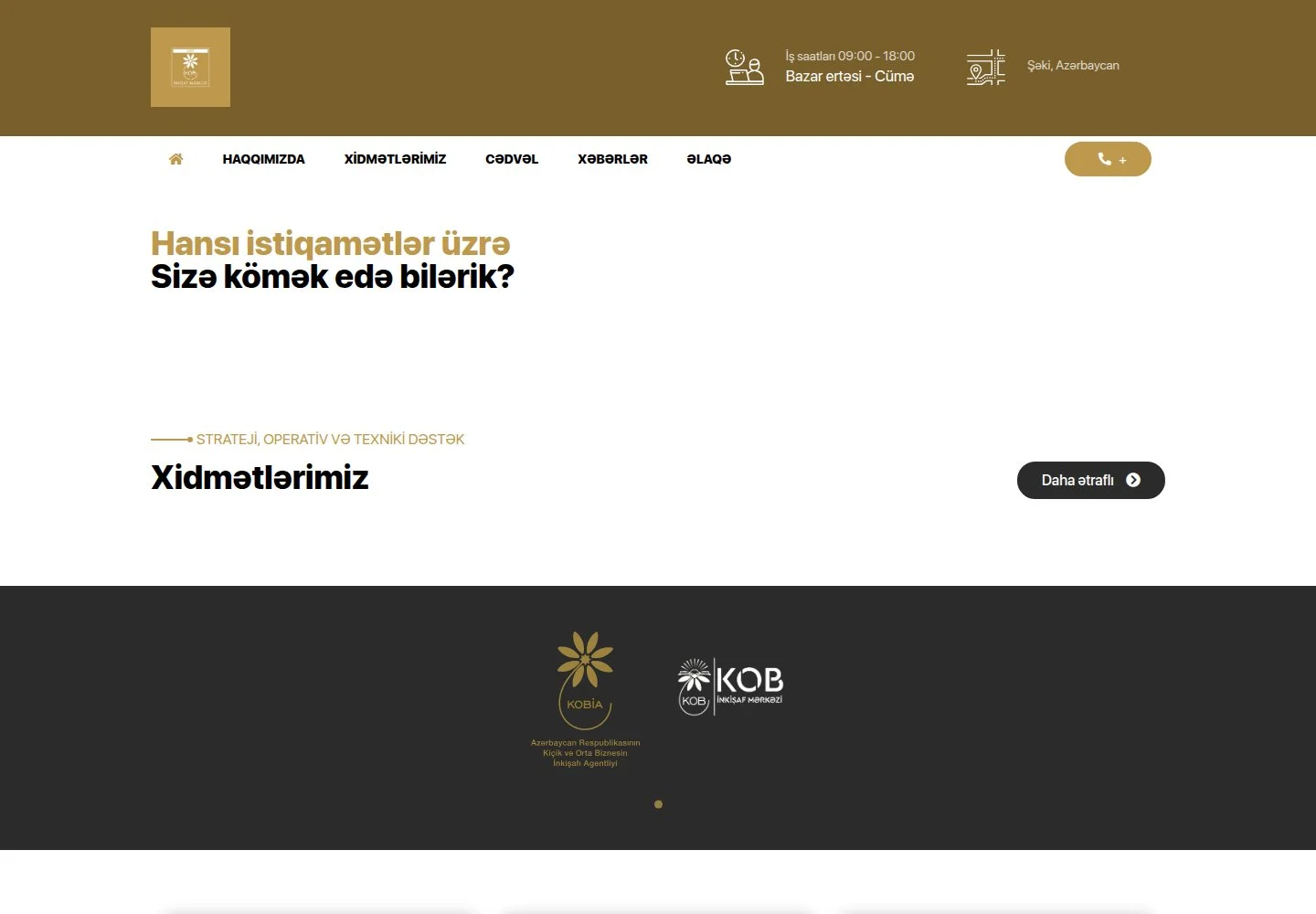Go to the home page icon
The image size is (1316, 914).
tap(176, 159)
